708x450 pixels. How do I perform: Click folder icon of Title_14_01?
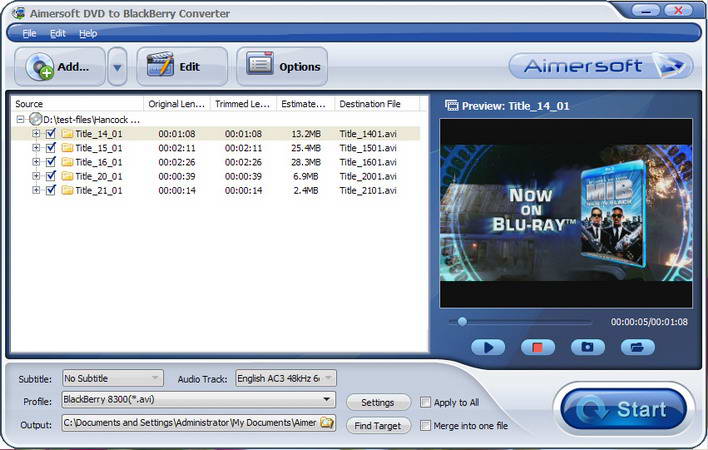click(67, 134)
